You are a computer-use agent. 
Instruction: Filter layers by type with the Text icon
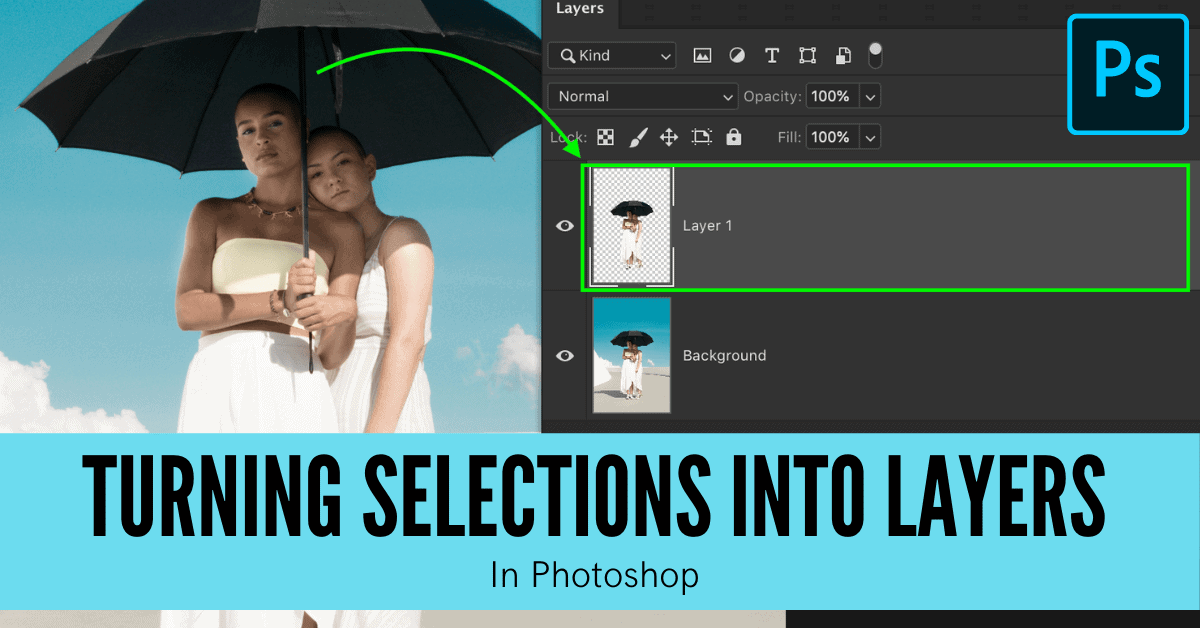point(771,55)
